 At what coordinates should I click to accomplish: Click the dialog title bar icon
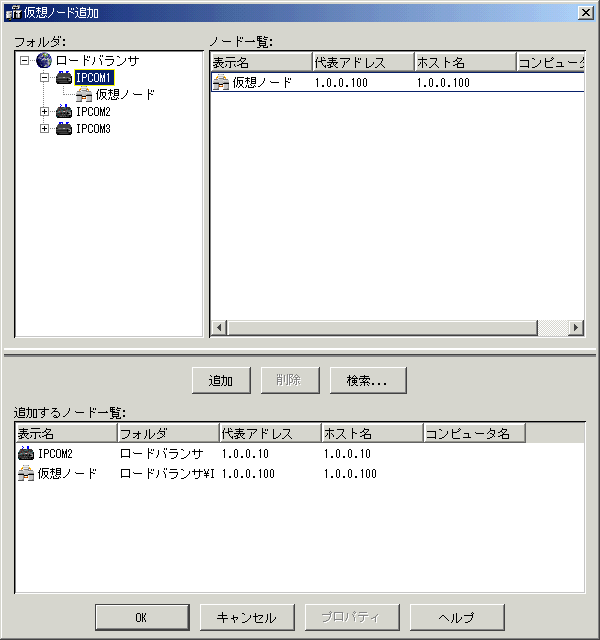(x=13, y=13)
